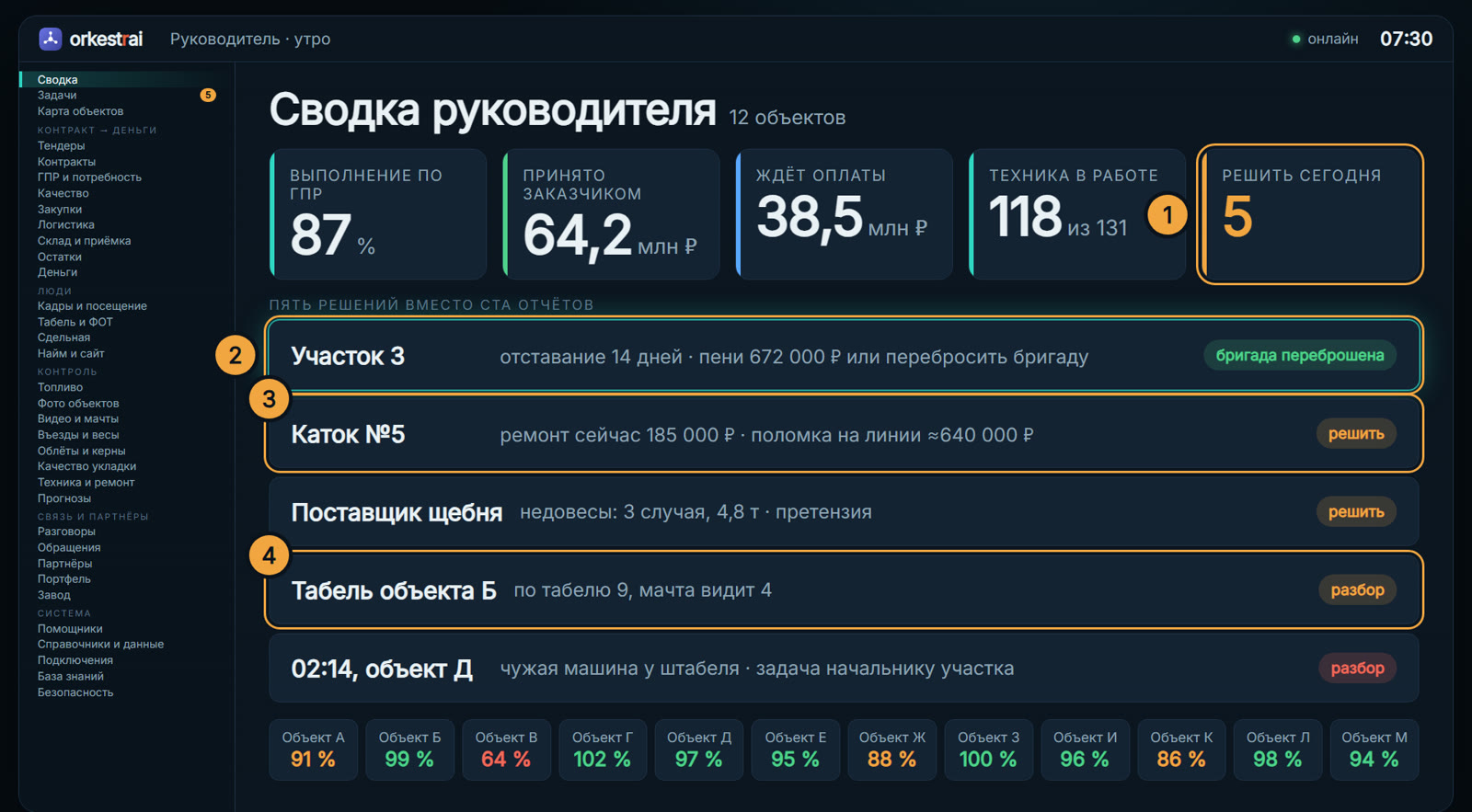Image resolution: width=1472 pixels, height=812 pixels.
Task: Open Деньги in the sidebar
Action: coord(57,272)
